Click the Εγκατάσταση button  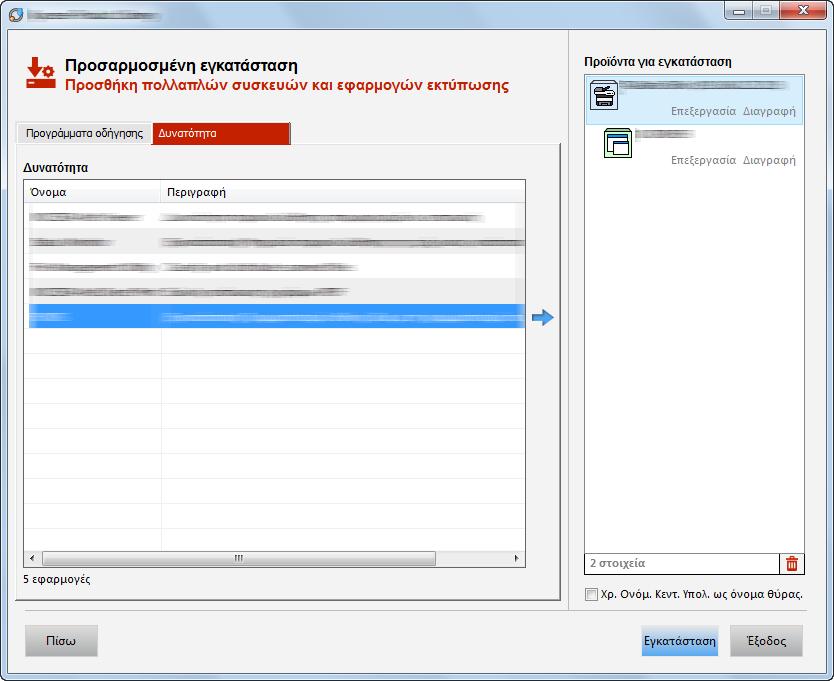(x=680, y=641)
